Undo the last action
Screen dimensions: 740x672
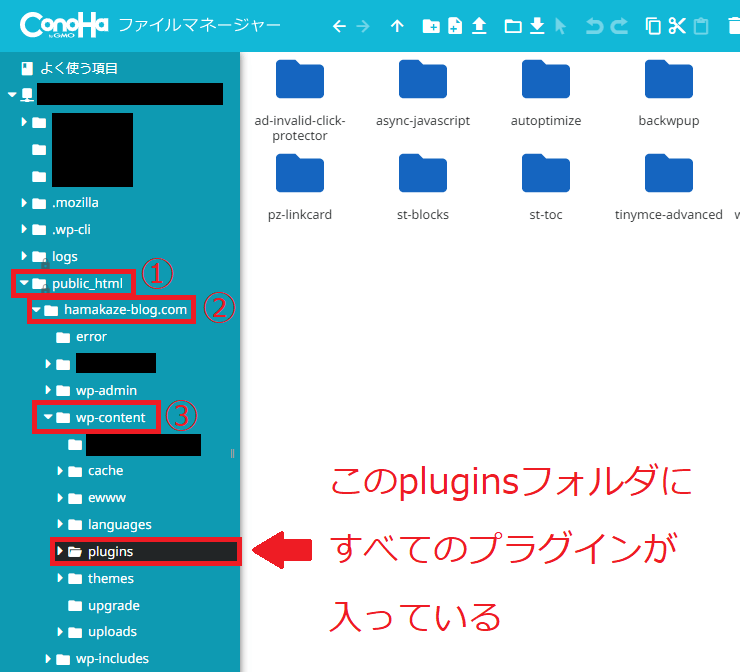tap(595, 26)
